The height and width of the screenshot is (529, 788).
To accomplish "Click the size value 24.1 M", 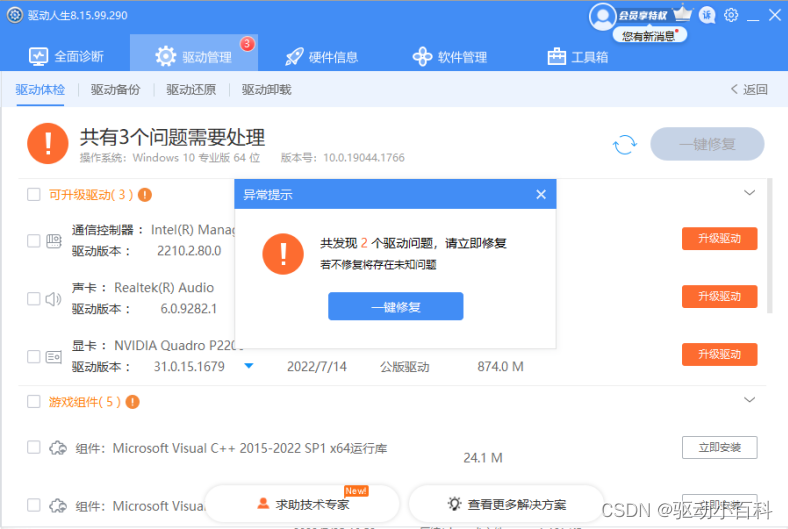I will click(x=483, y=458).
